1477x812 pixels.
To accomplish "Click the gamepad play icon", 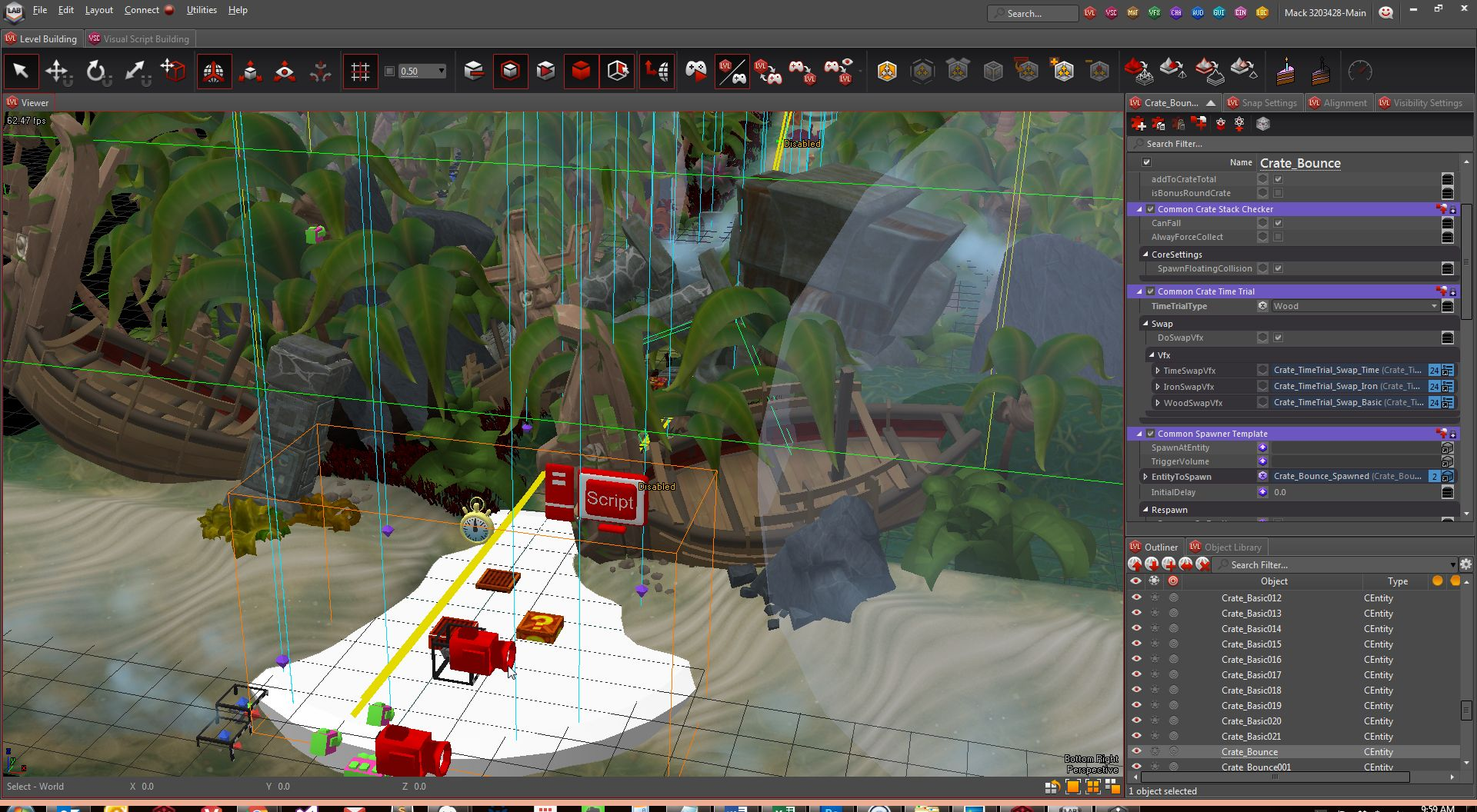I will click(x=695, y=72).
